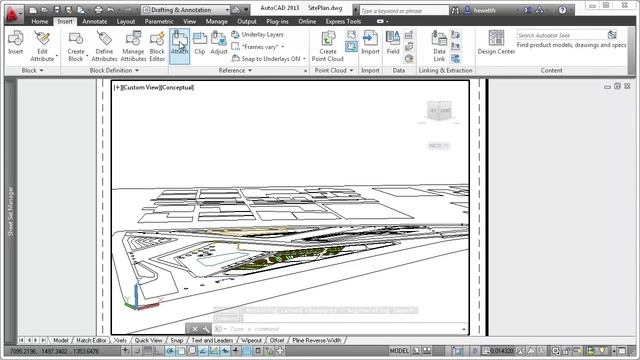Click the Autodesk Seek search icon
Viewport: 640px width, 360px height.
coord(612,35)
